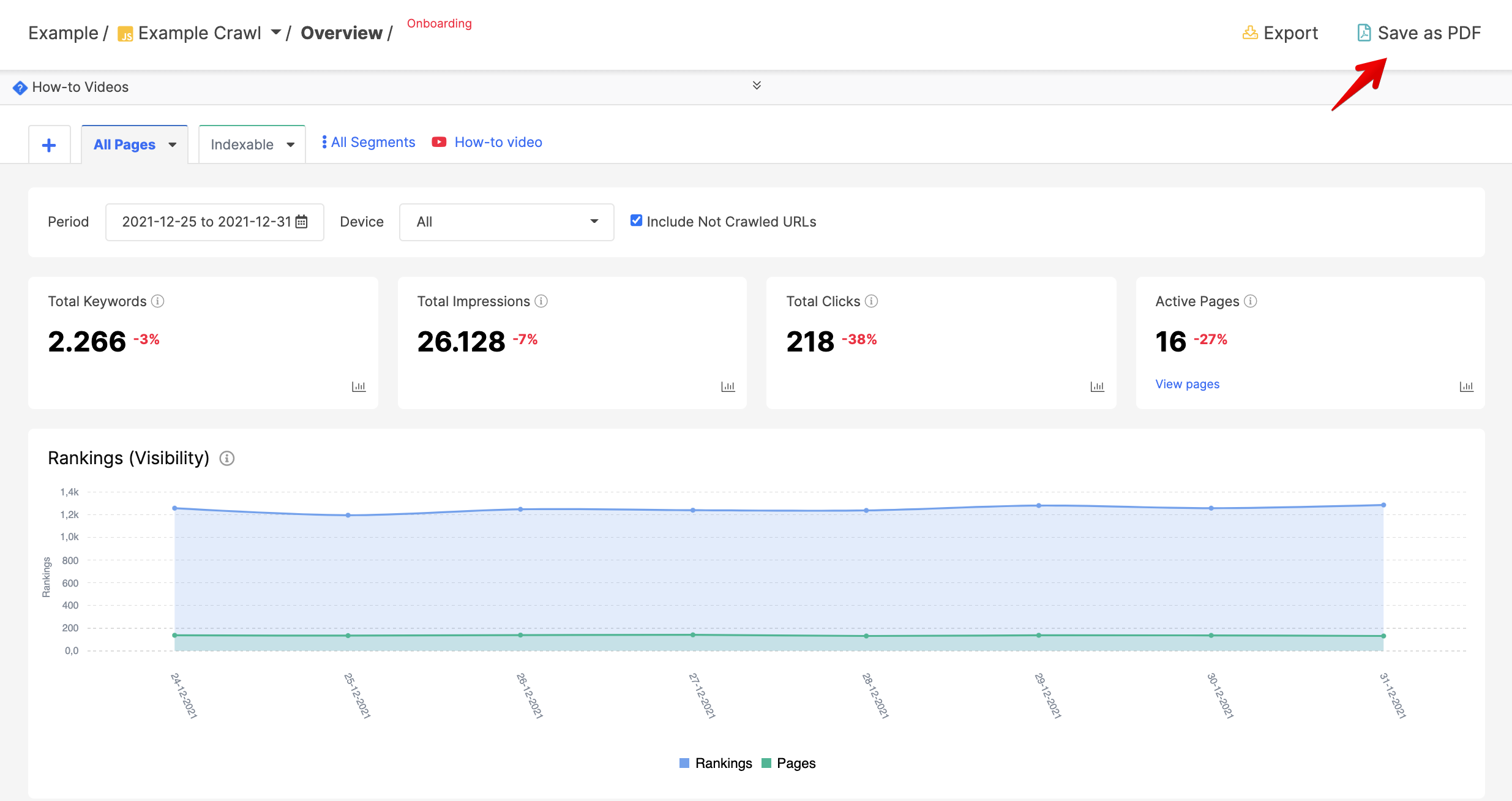Click the info icon next to Active Pages
The height and width of the screenshot is (801, 1512).
(1251, 301)
